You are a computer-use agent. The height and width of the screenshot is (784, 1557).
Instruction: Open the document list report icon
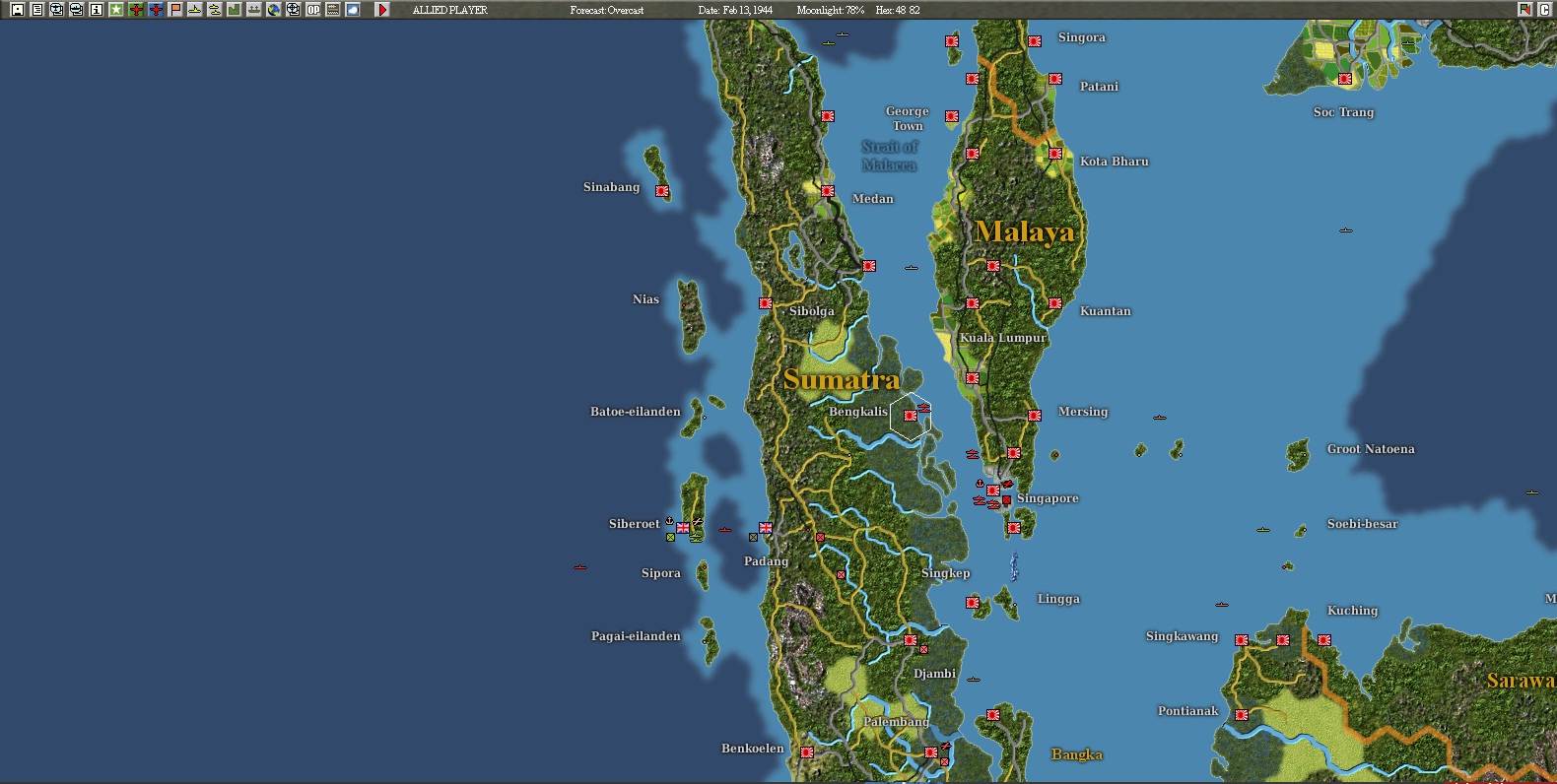(36, 10)
